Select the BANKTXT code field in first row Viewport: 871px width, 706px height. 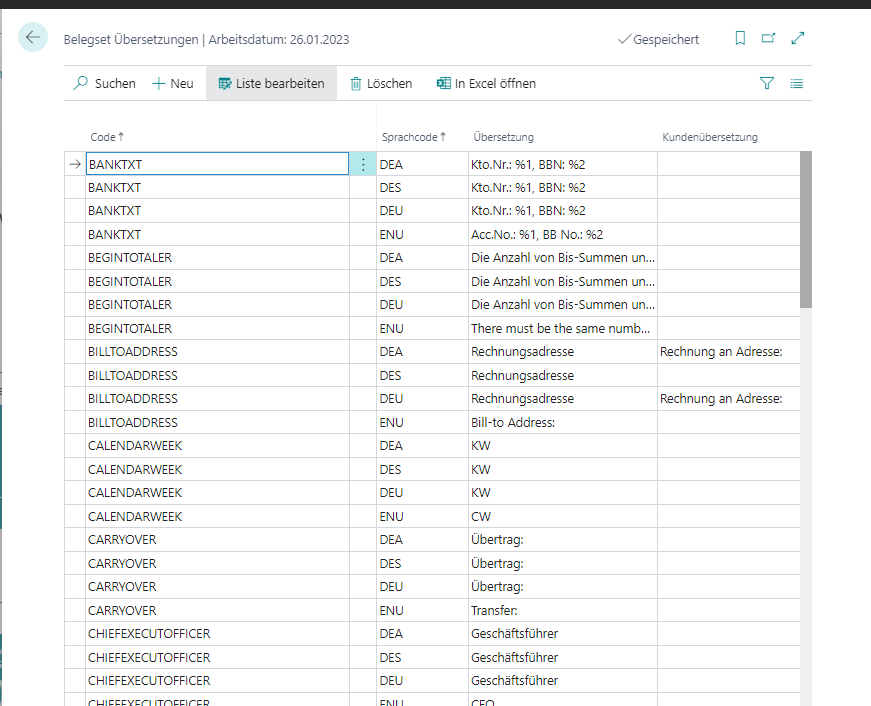coord(216,164)
